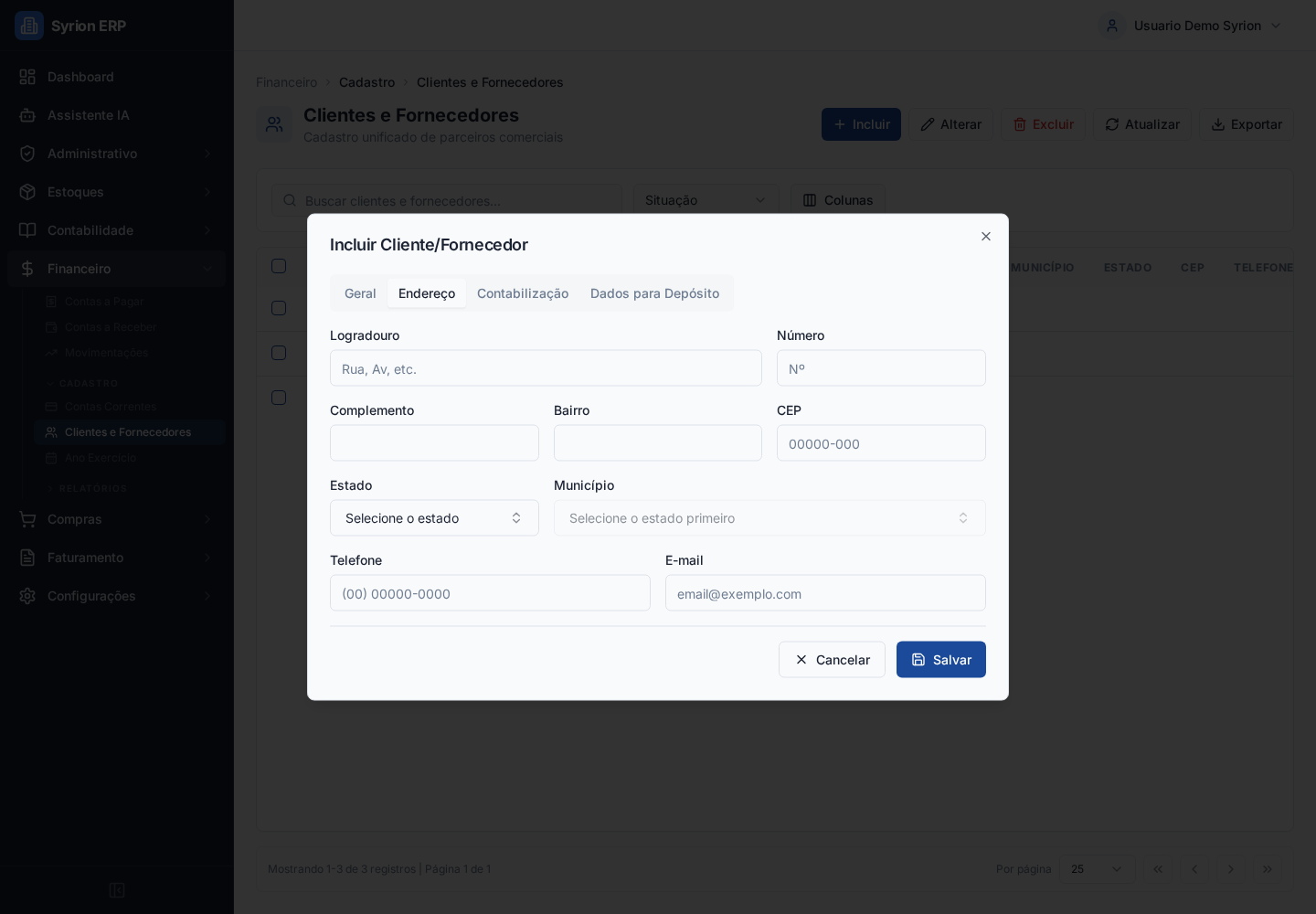The image size is (1316, 914).
Task: Click the E-mail input field
Action: pos(825,593)
